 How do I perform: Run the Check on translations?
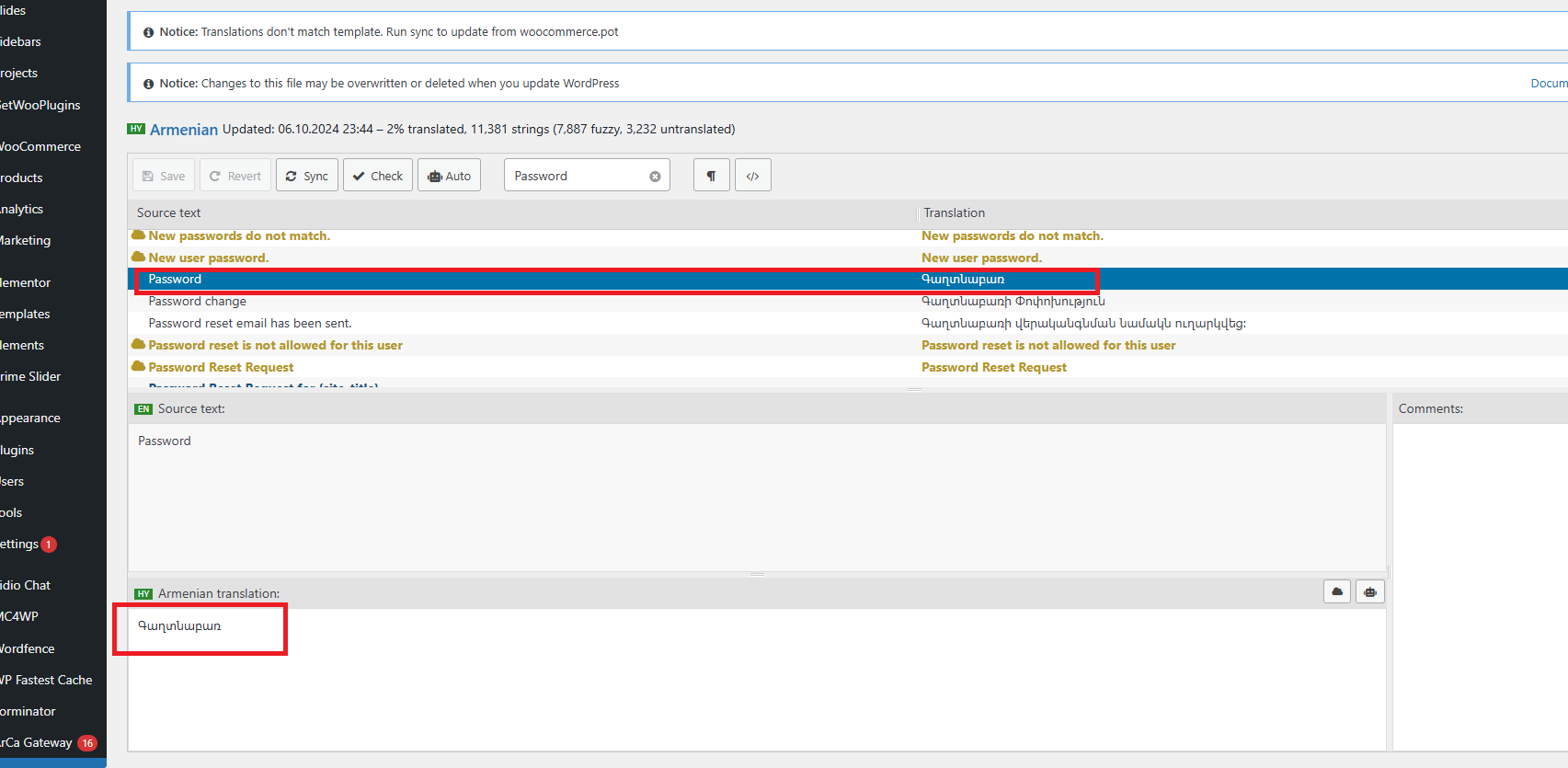tap(378, 176)
